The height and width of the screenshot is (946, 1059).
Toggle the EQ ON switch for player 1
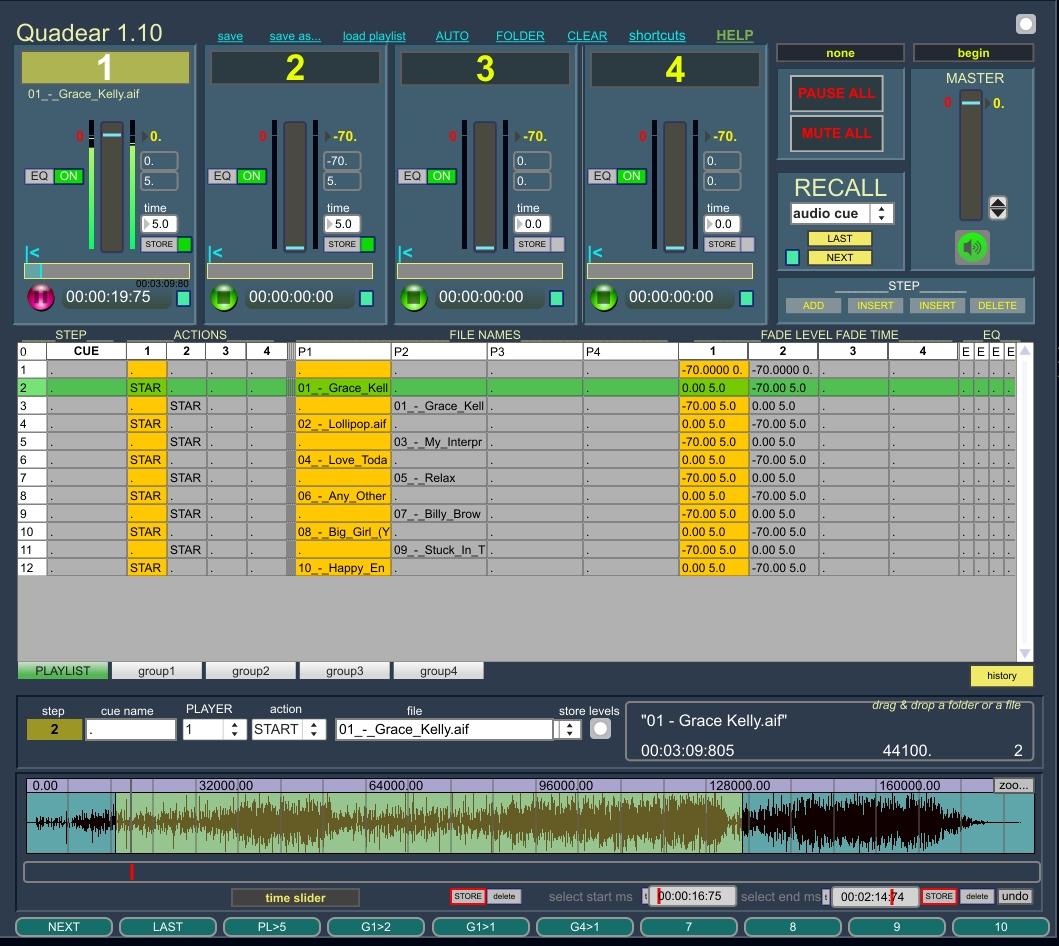pos(68,176)
